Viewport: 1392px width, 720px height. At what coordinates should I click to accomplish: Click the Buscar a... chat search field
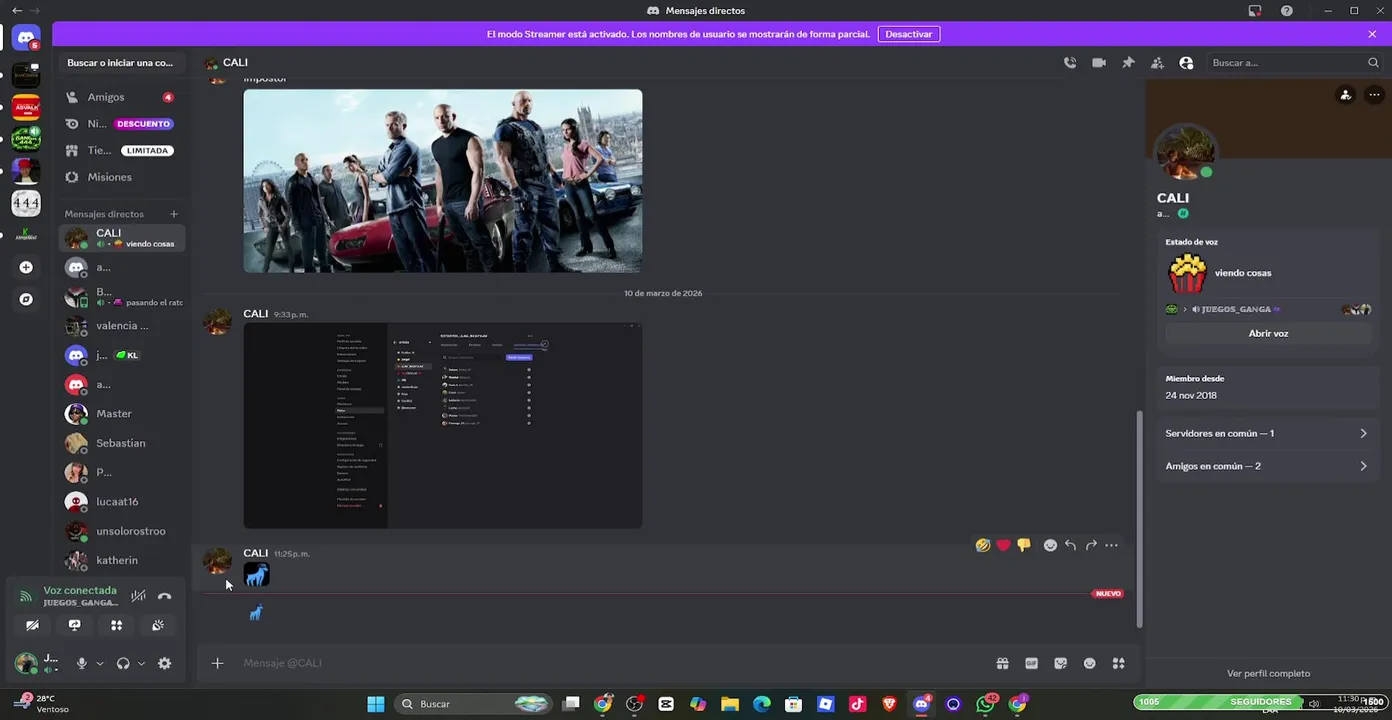[x=1295, y=62]
